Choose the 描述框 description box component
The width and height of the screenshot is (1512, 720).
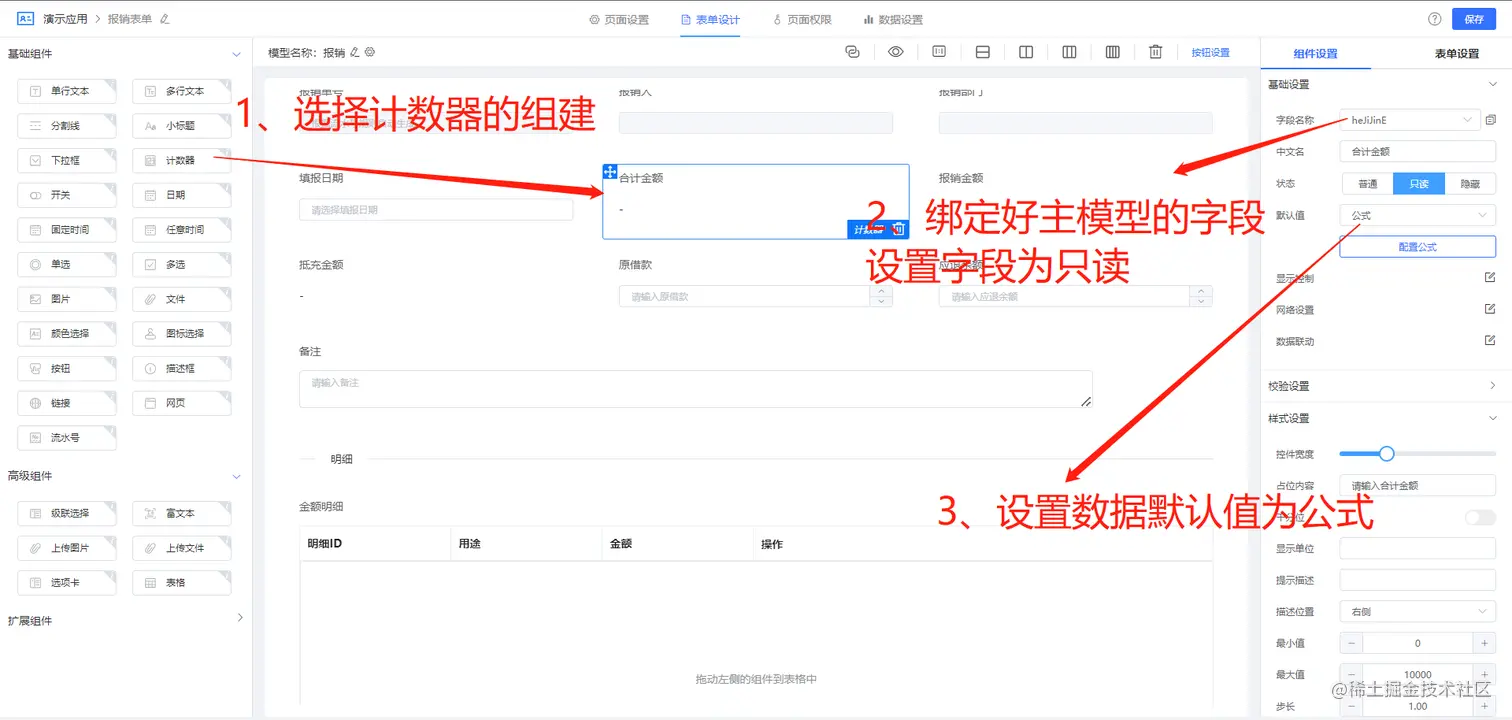pos(181,369)
